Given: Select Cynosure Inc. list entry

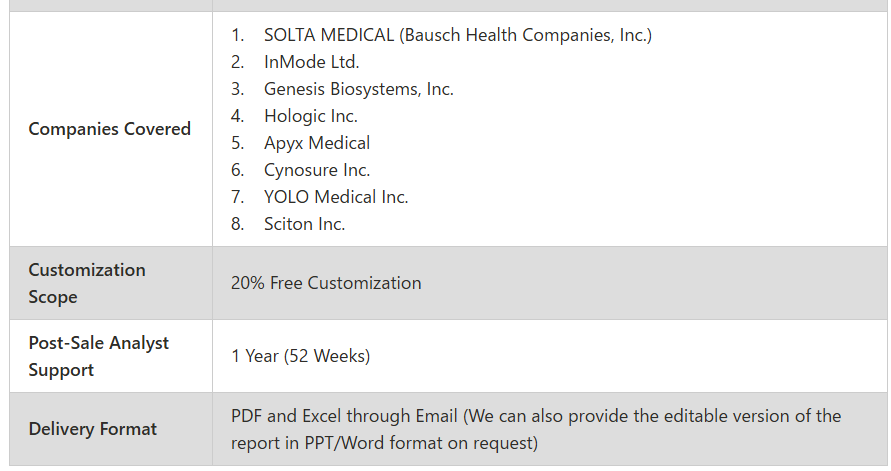Looking at the screenshot, I should [x=317, y=170].
